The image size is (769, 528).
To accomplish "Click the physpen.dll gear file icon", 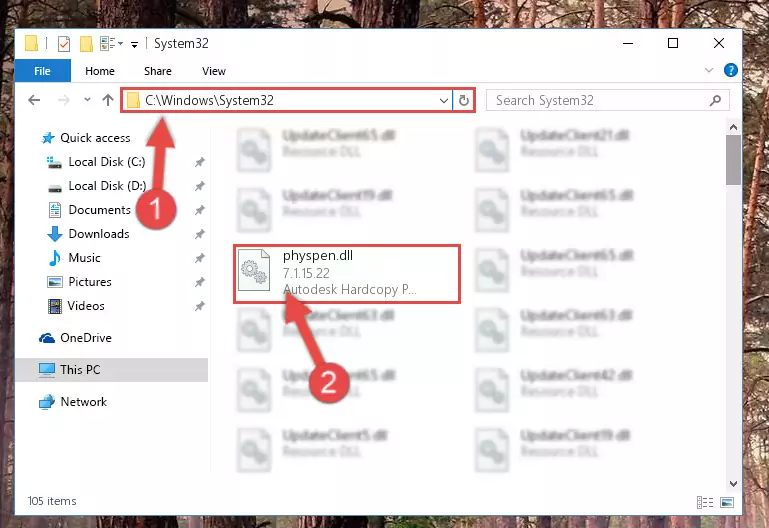I will [x=254, y=270].
